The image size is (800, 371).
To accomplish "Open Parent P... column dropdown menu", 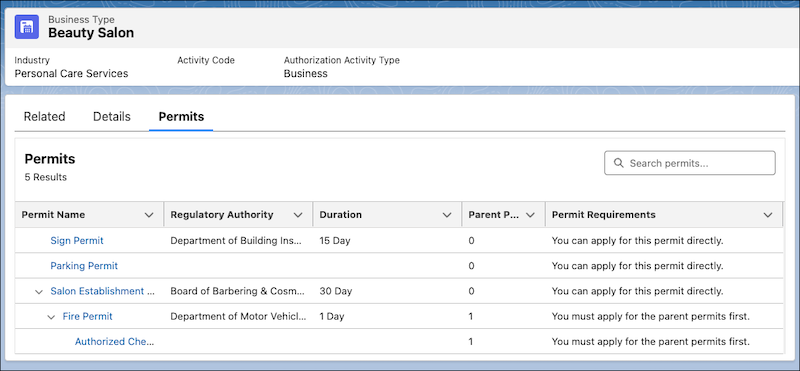I will [530, 215].
